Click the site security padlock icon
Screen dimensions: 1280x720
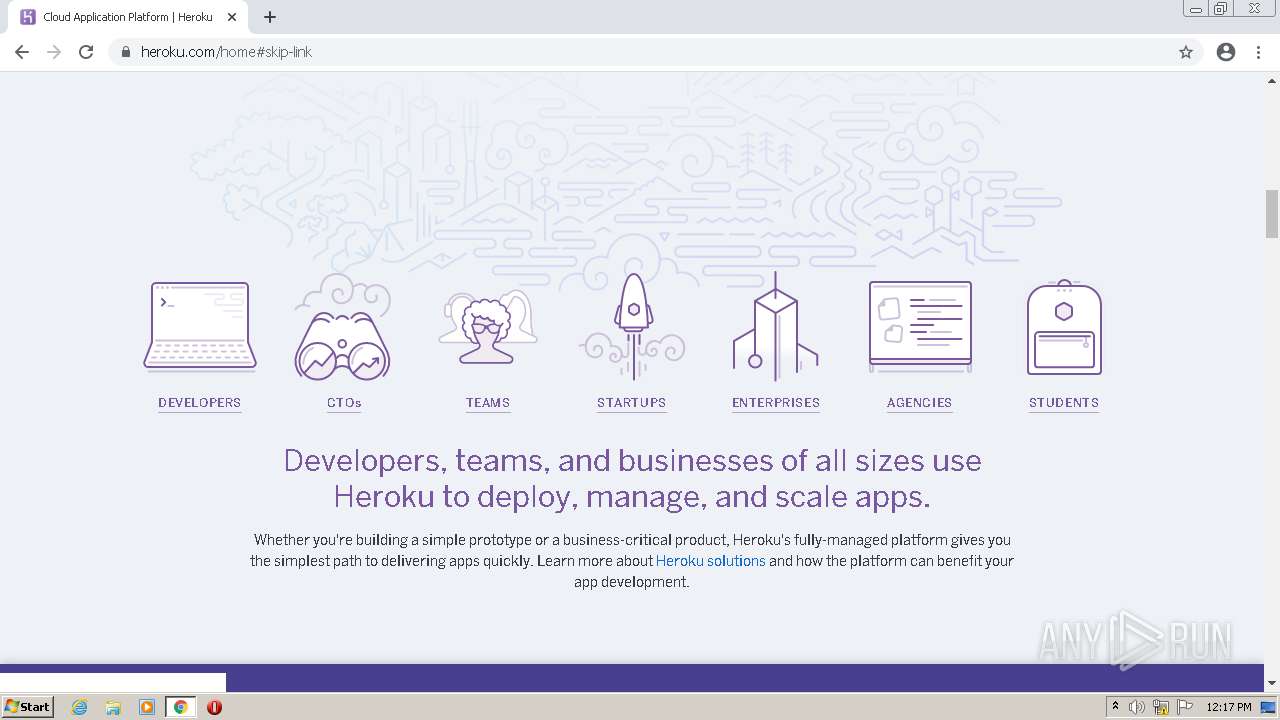point(126,52)
